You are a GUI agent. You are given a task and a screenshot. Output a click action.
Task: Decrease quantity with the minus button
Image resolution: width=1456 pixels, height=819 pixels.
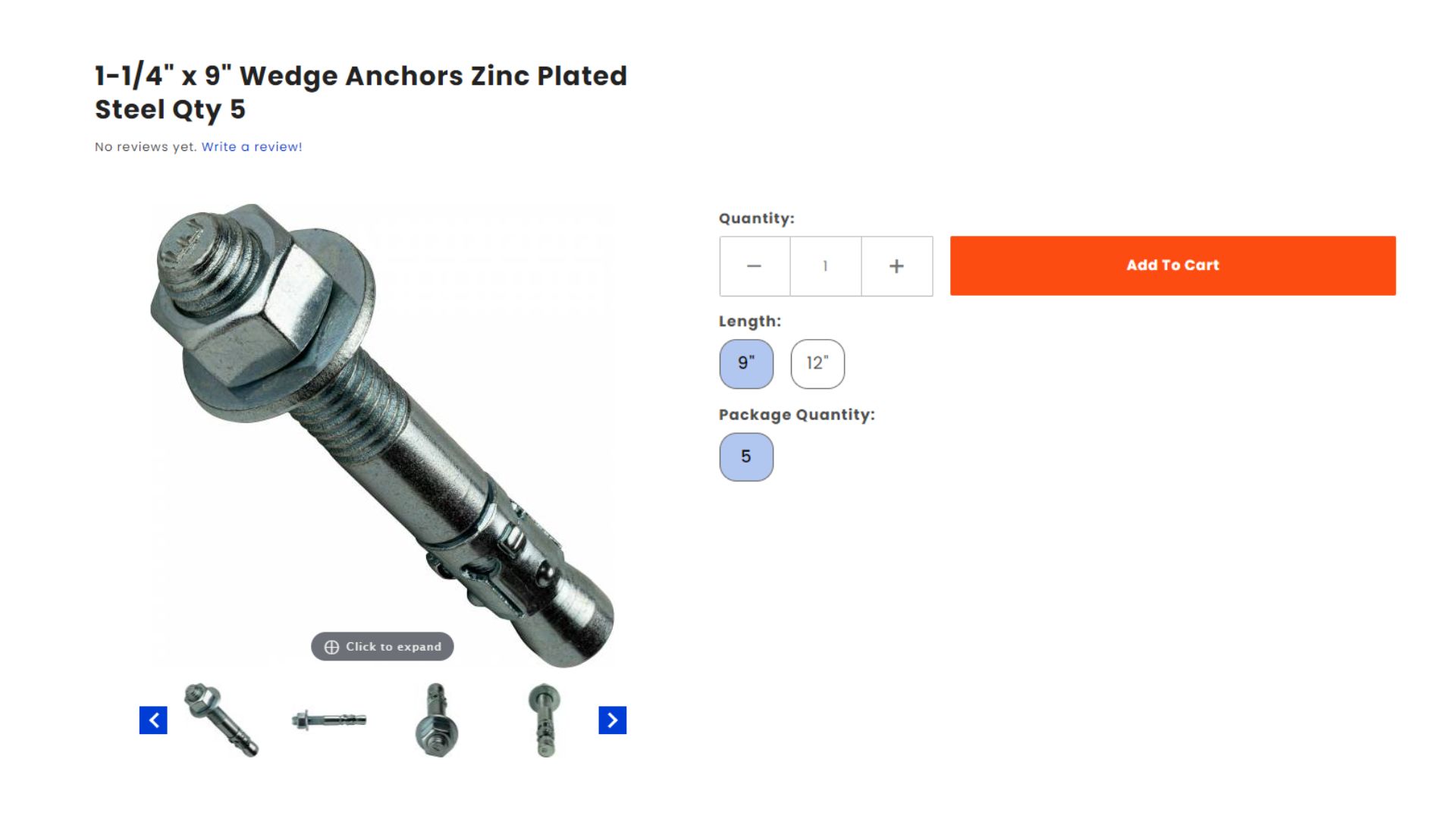click(755, 266)
